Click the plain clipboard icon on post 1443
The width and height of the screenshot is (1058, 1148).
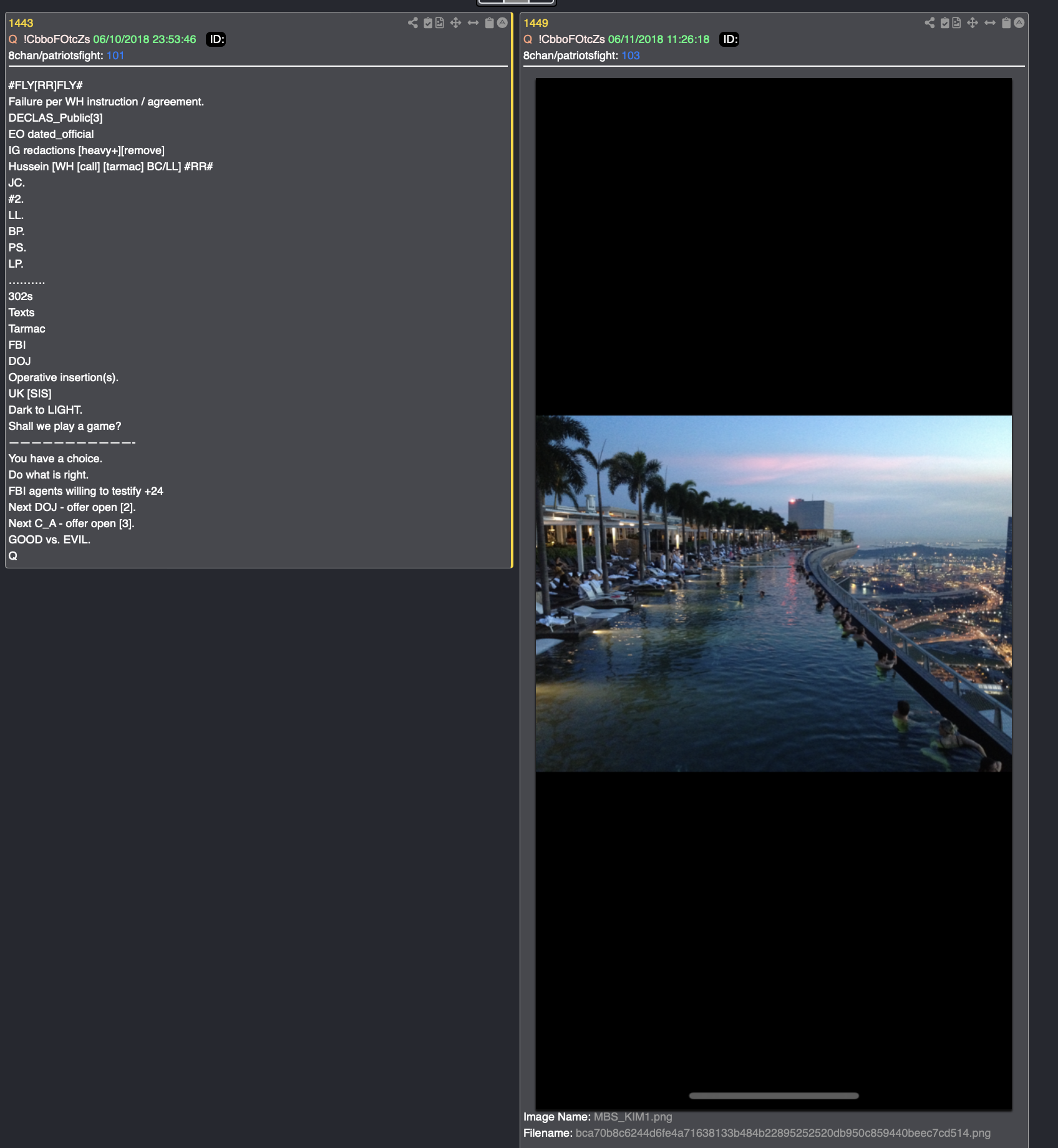490,23
